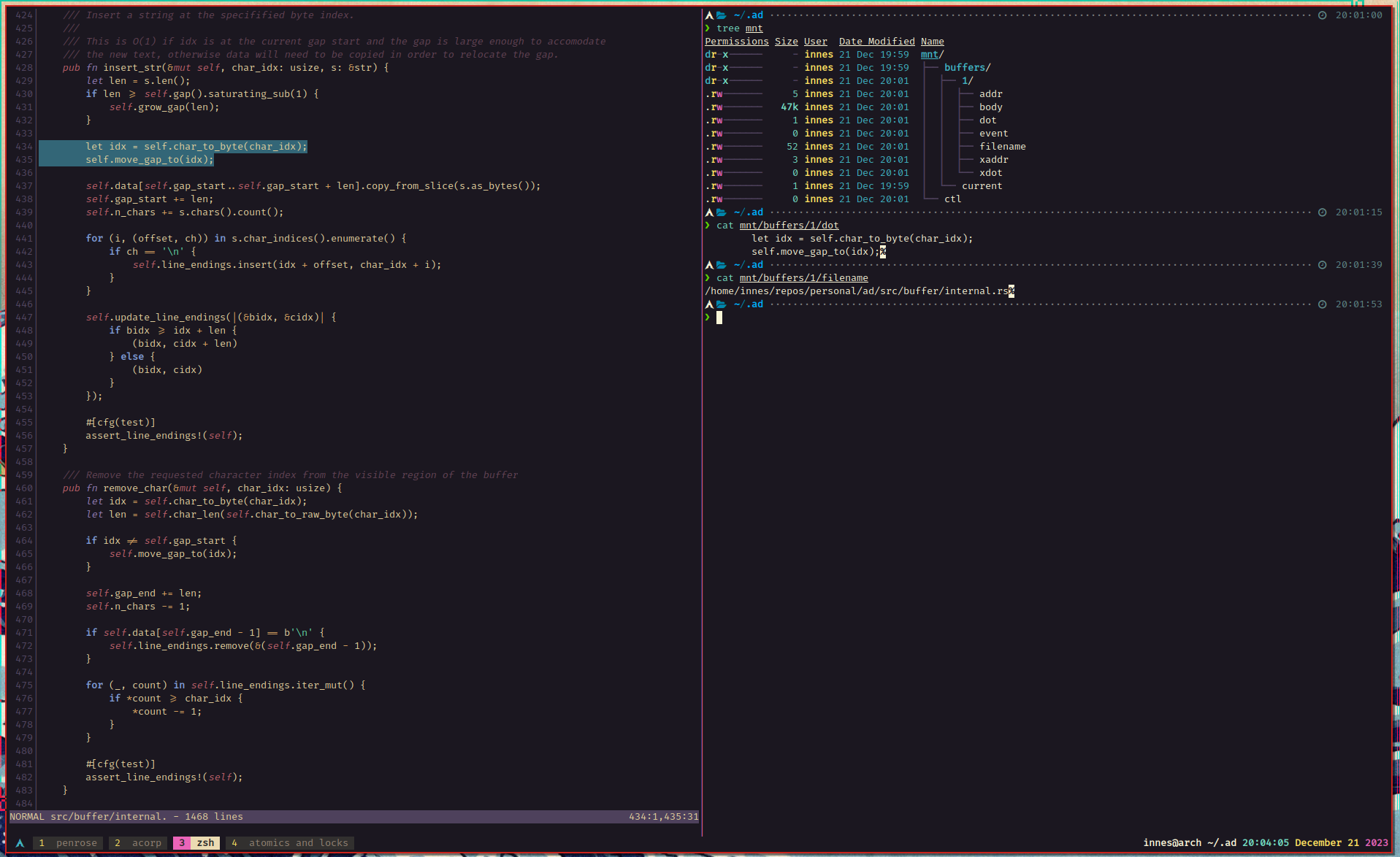This screenshot has width=1400, height=857.
Task: Click the remove_char function name
Action: click(134, 488)
